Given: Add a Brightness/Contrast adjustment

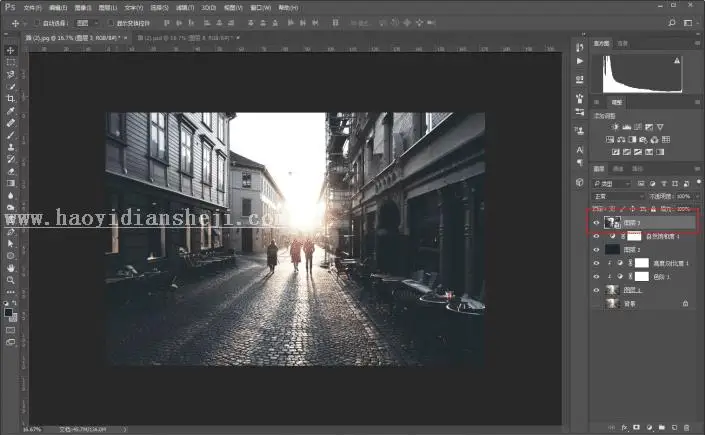Looking at the screenshot, I should pyautogui.click(x=616, y=127).
